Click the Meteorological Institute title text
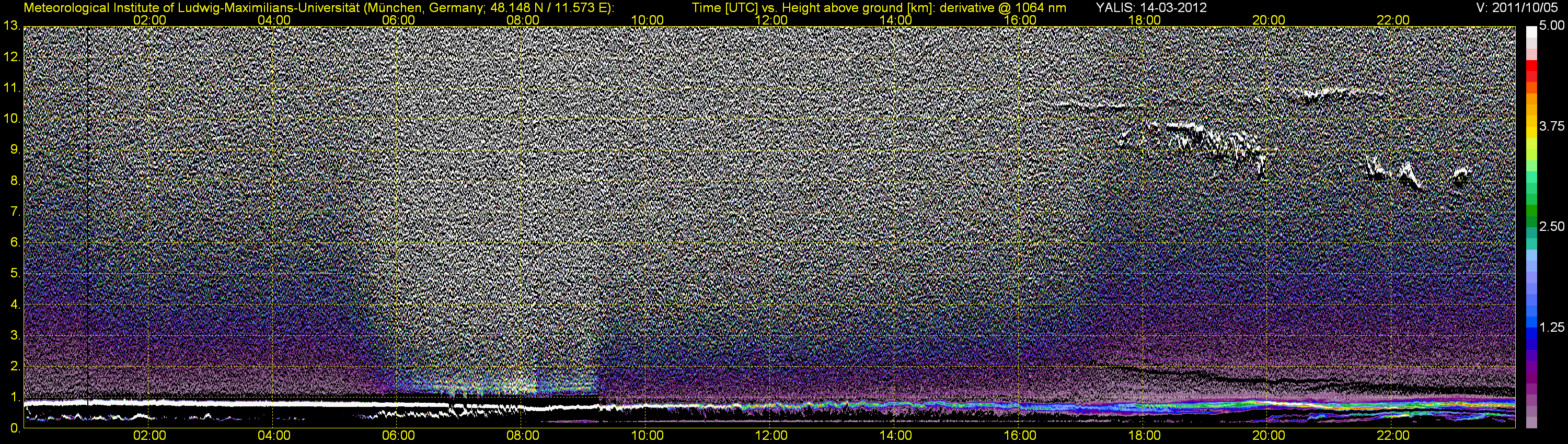Image resolution: width=1568 pixels, height=444 pixels. point(319,7)
